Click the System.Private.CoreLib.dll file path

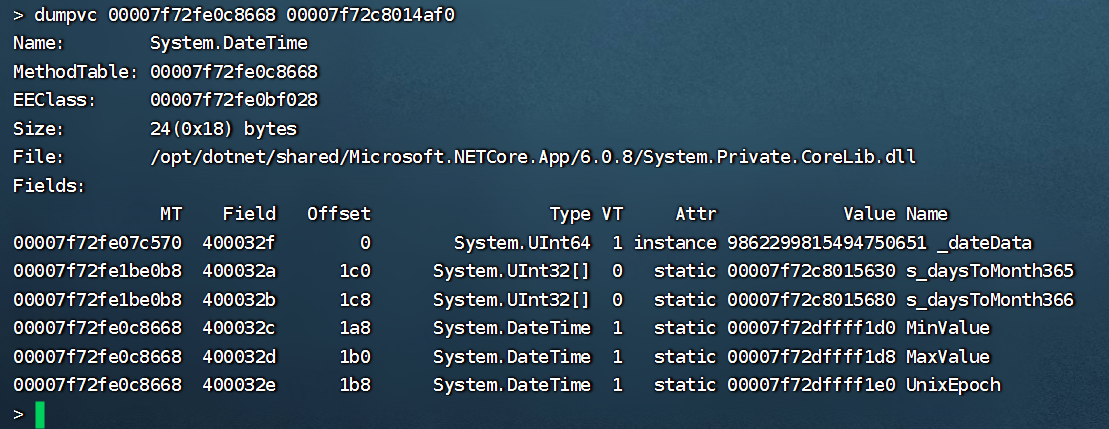point(532,157)
